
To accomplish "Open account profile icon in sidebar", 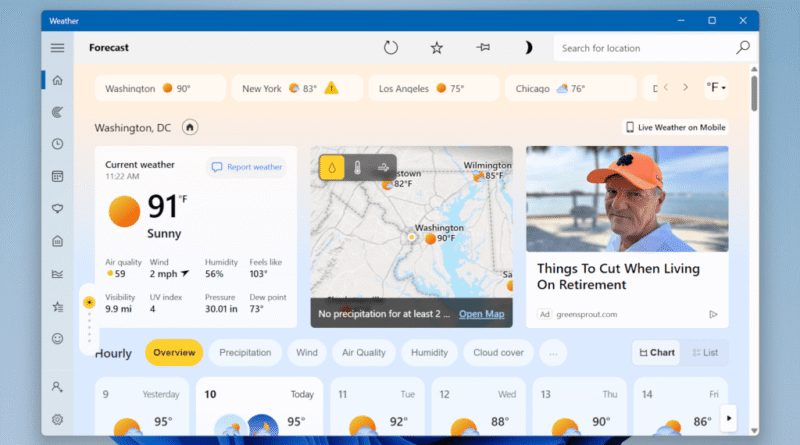I will pos(58,387).
